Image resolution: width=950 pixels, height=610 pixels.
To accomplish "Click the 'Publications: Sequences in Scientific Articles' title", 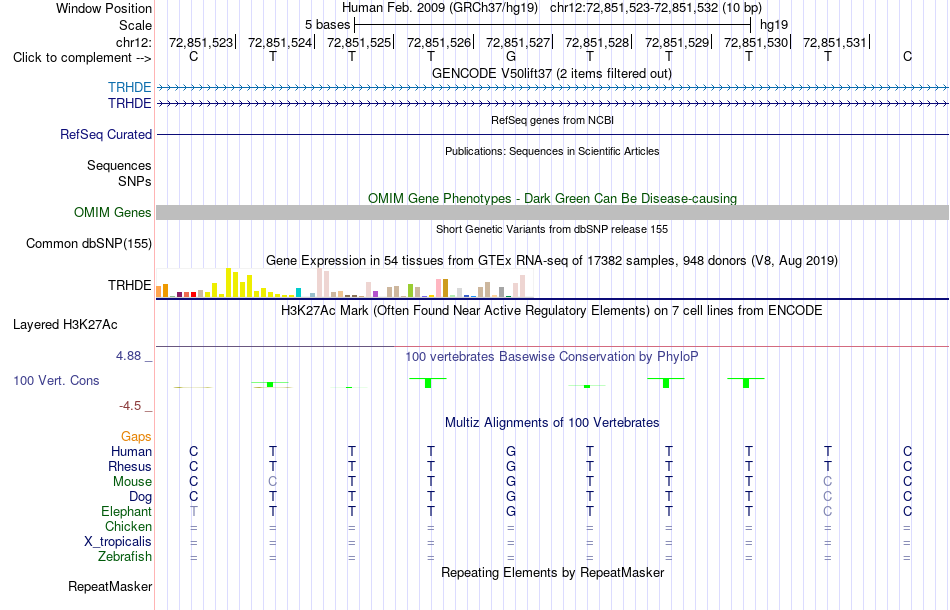I will click(x=552, y=151).
